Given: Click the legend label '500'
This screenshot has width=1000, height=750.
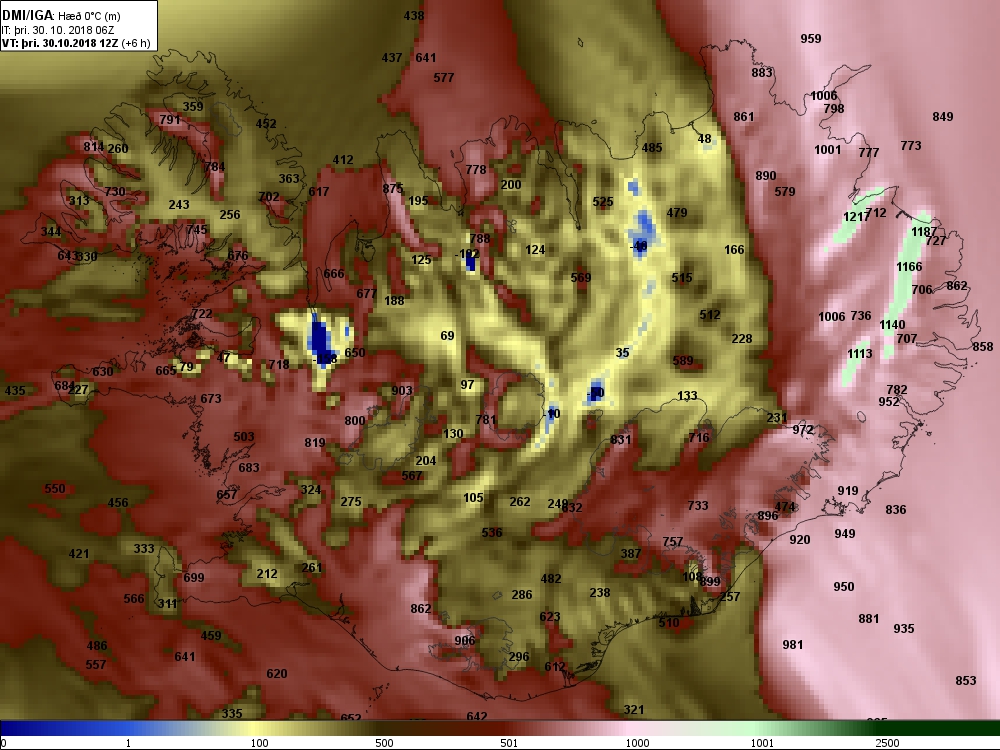Looking at the screenshot, I should [x=384, y=743].
